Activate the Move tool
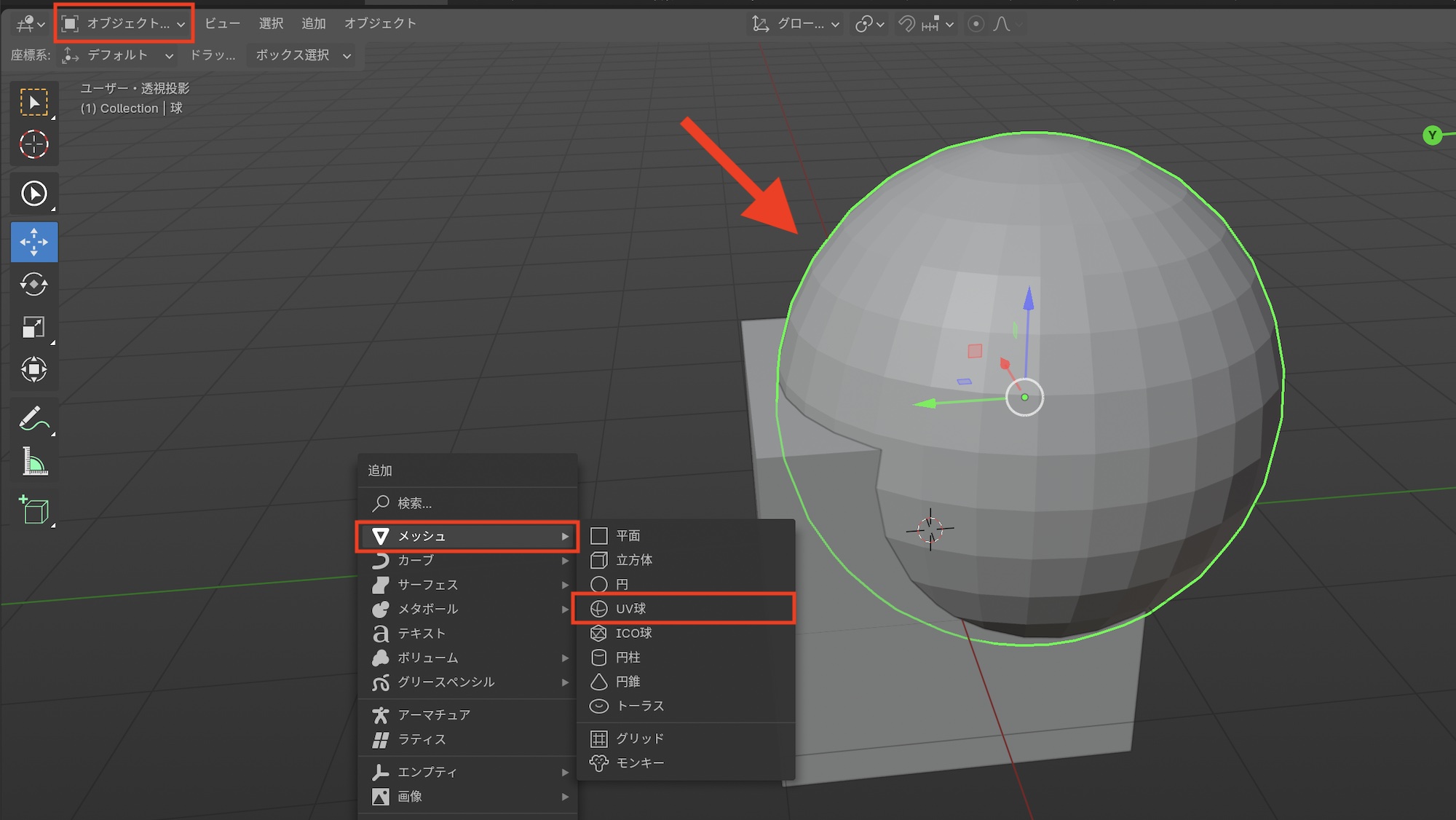Viewport: 1456px width, 820px height. click(33, 242)
